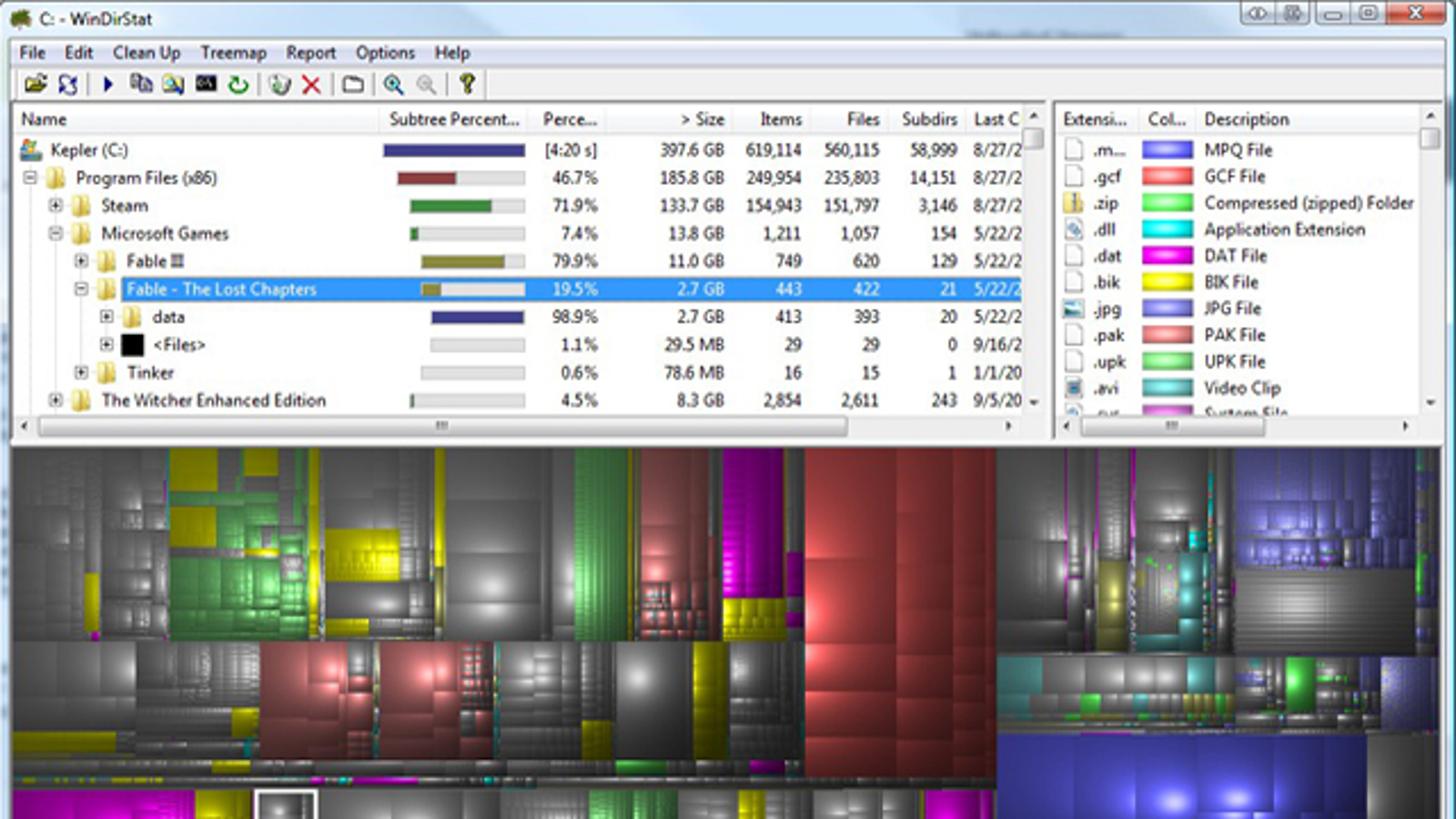Viewport: 1456px width, 819px height.
Task: Click the .dll file type icon
Action: [1074, 229]
